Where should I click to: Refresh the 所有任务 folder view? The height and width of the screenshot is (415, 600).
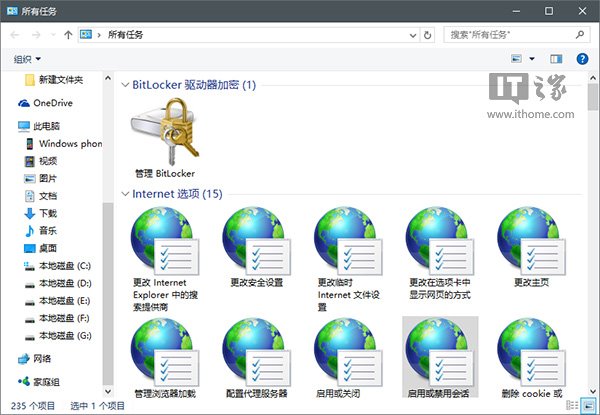pyautogui.click(x=427, y=35)
